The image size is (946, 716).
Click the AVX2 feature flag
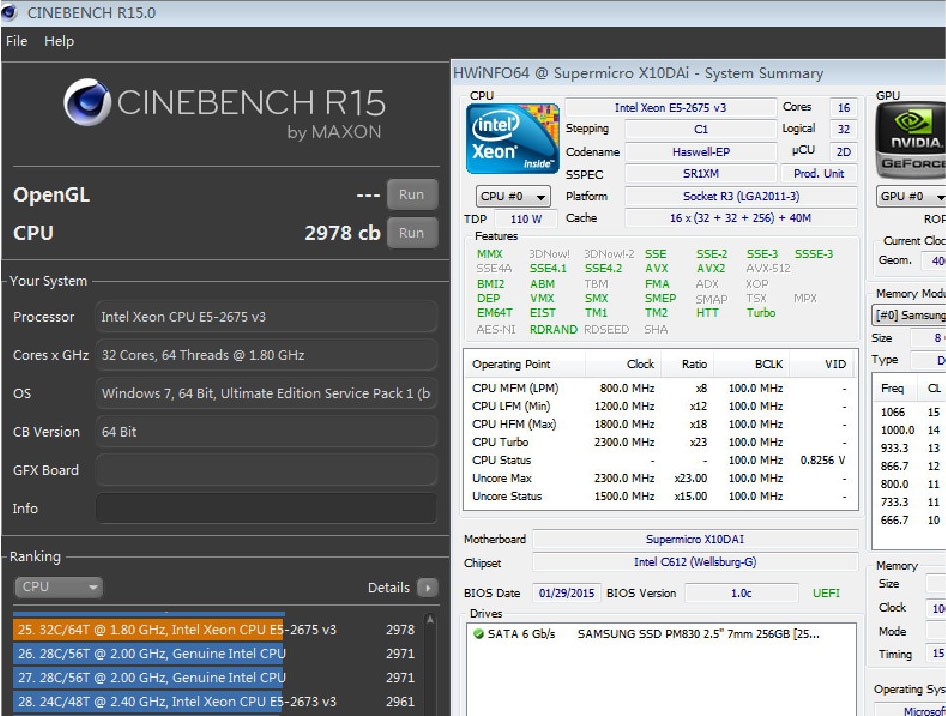[x=711, y=268]
